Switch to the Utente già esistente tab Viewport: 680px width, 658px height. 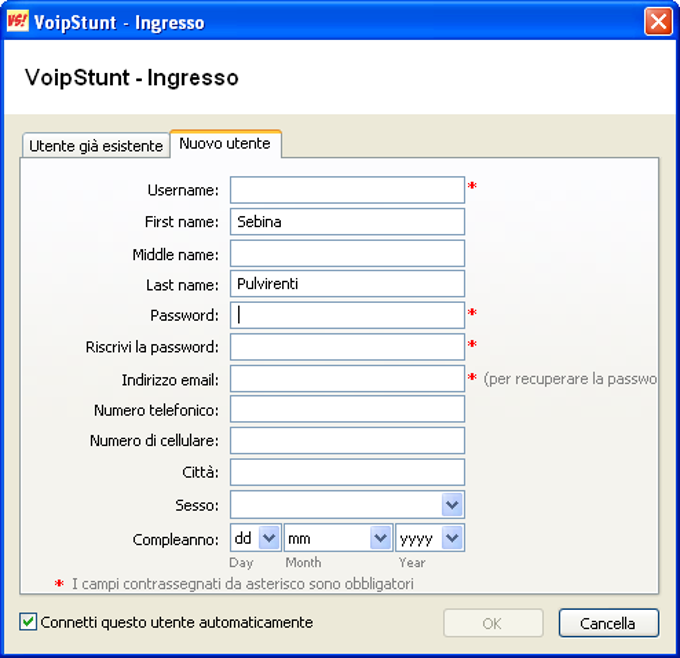click(96, 146)
